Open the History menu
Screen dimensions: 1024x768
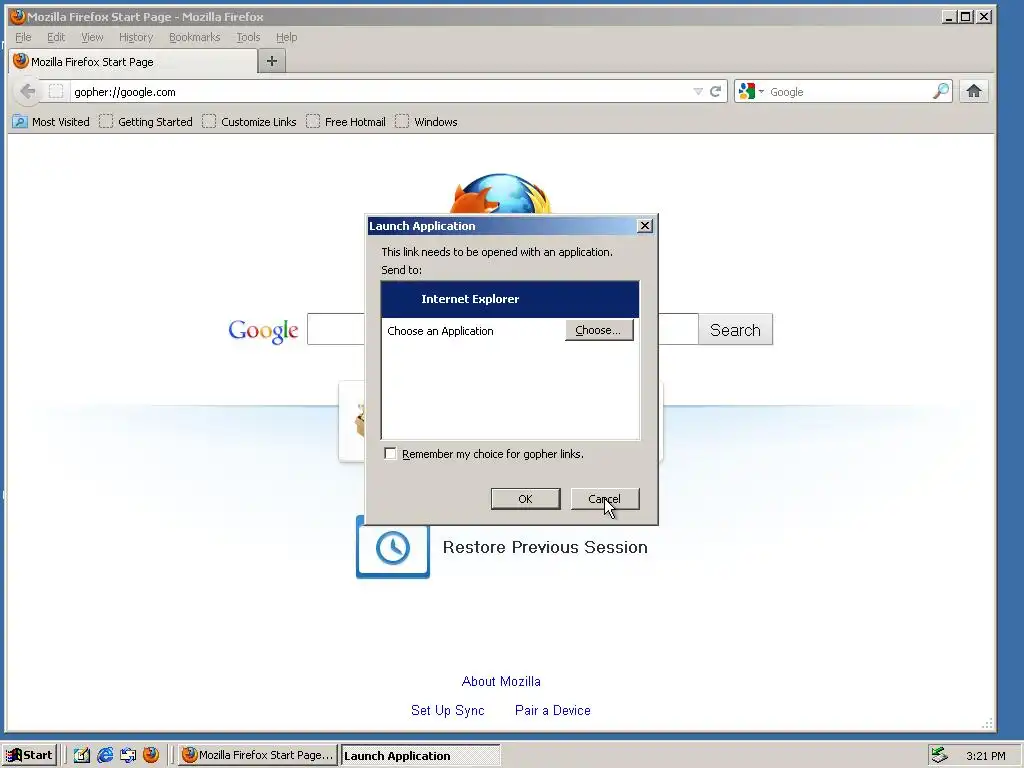(x=136, y=37)
